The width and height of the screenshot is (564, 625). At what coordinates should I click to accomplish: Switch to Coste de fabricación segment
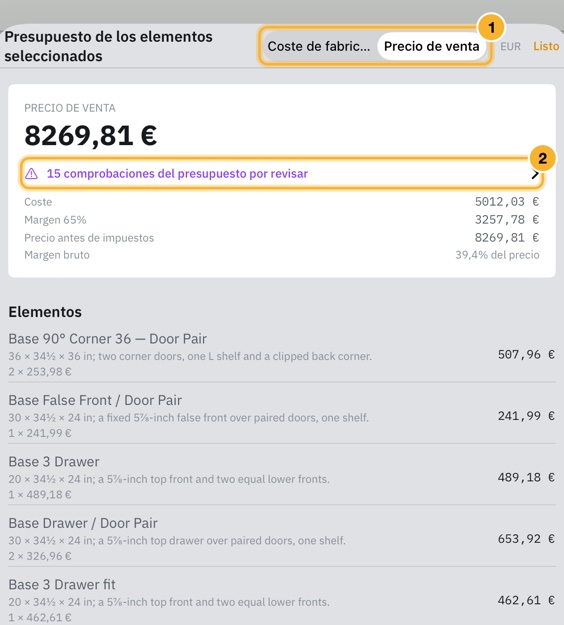tap(319, 46)
